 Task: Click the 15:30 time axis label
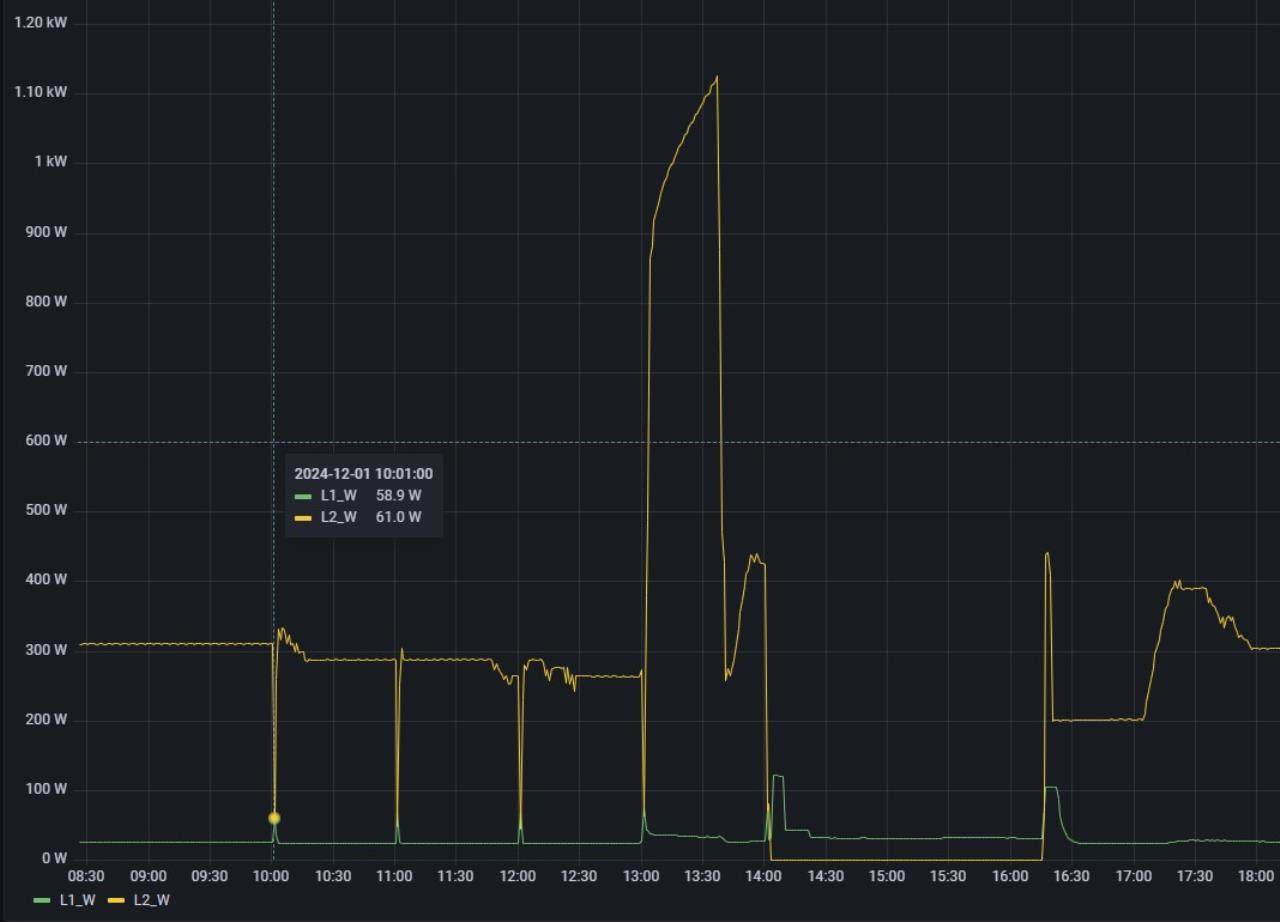[x=948, y=876]
